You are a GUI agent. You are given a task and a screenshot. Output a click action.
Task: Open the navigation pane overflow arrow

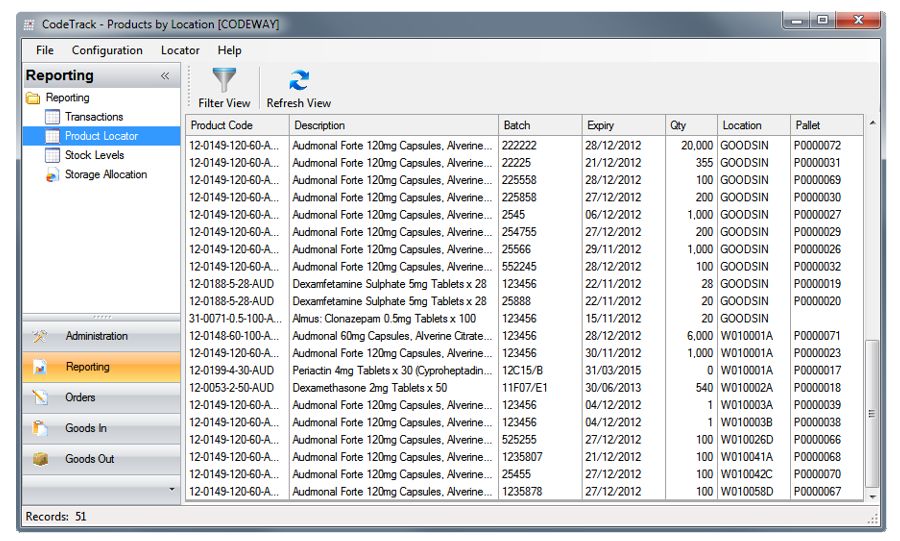click(171, 489)
